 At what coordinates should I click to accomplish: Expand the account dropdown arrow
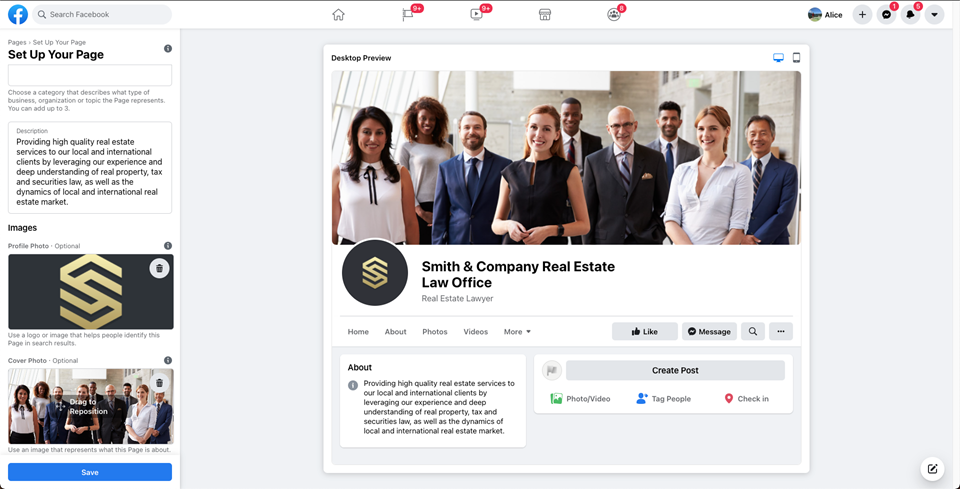[x=934, y=15]
